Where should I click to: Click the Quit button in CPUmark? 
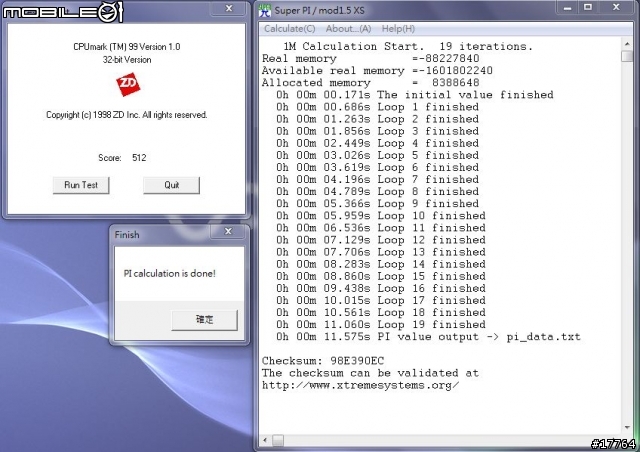(x=171, y=185)
